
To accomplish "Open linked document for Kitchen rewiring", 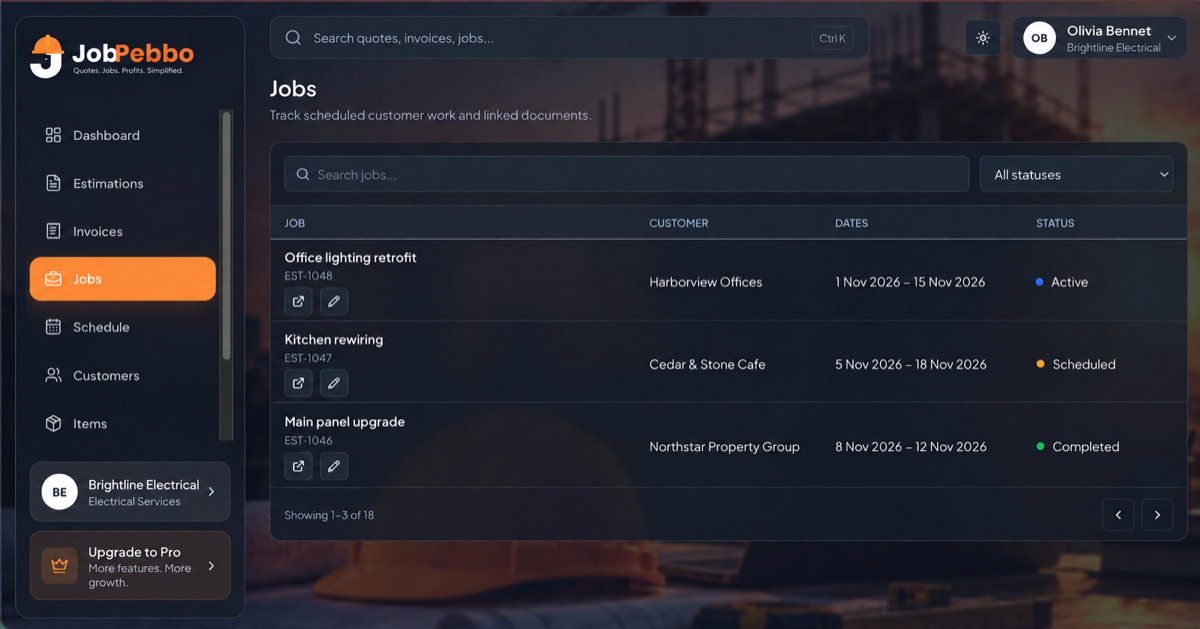I will [298, 383].
